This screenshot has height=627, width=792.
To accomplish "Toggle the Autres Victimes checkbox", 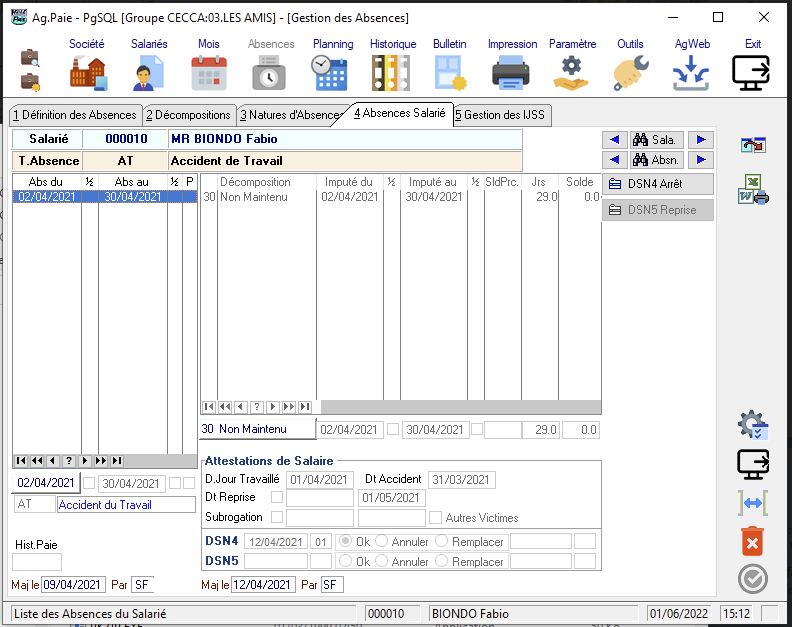I will coord(435,518).
